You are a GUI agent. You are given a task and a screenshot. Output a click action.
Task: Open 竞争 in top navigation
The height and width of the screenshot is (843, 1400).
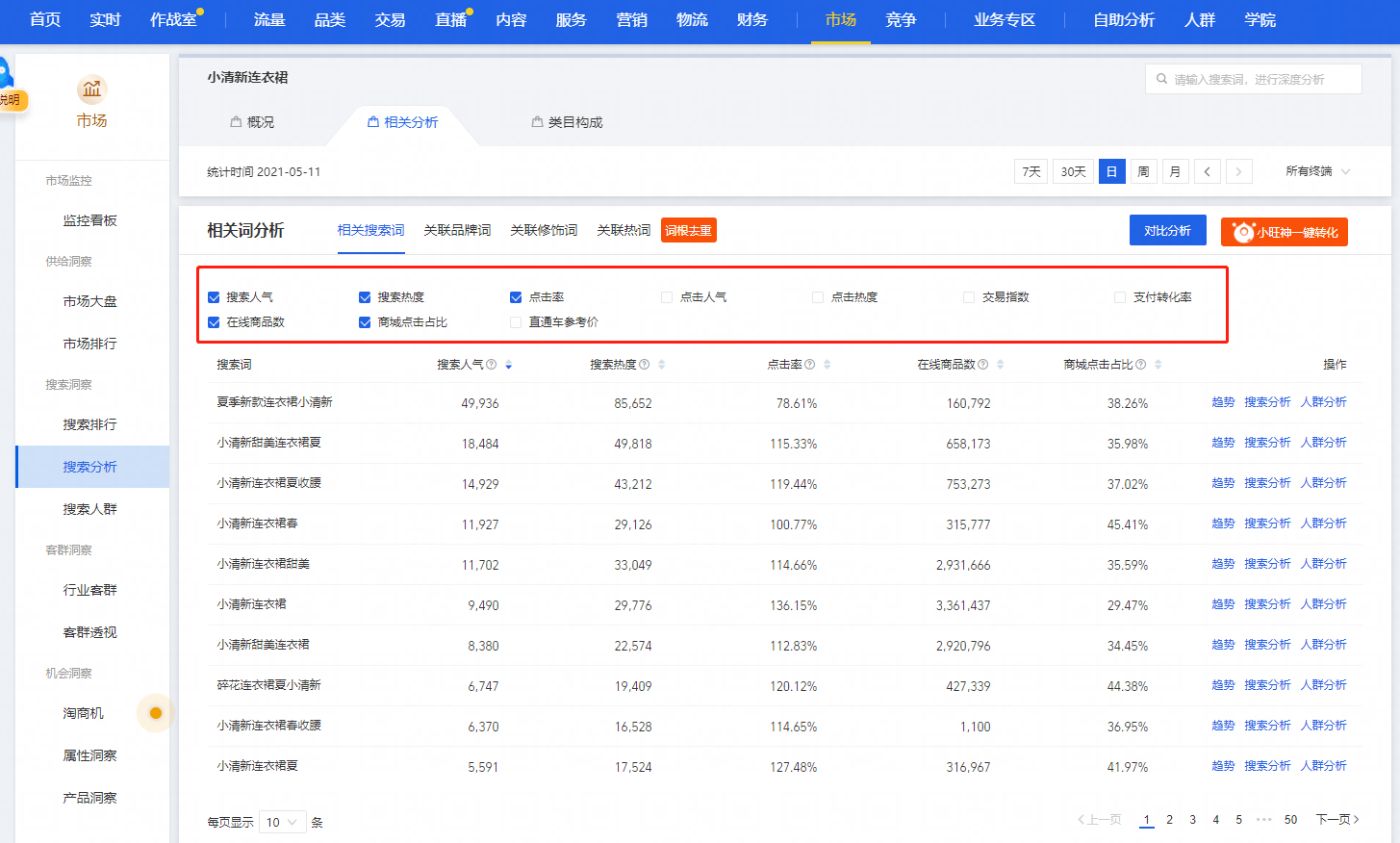[x=901, y=20]
